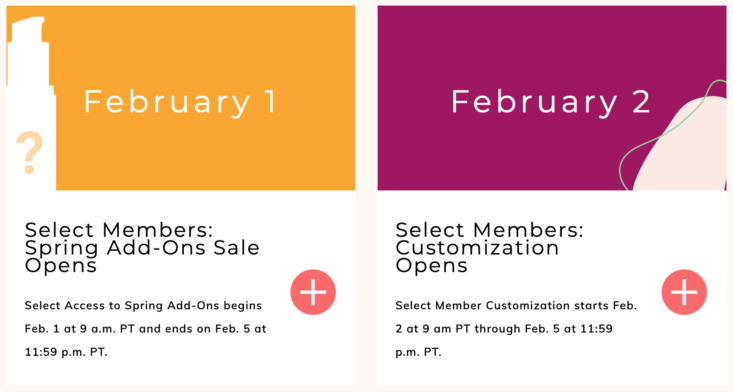The image size is (733, 392).
Task: Click the white pump bottle silhouette
Action: pos(31,103)
